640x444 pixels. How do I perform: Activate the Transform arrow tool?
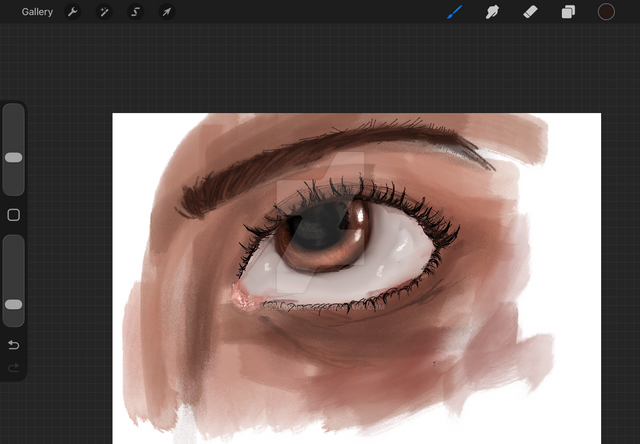(167, 12)
